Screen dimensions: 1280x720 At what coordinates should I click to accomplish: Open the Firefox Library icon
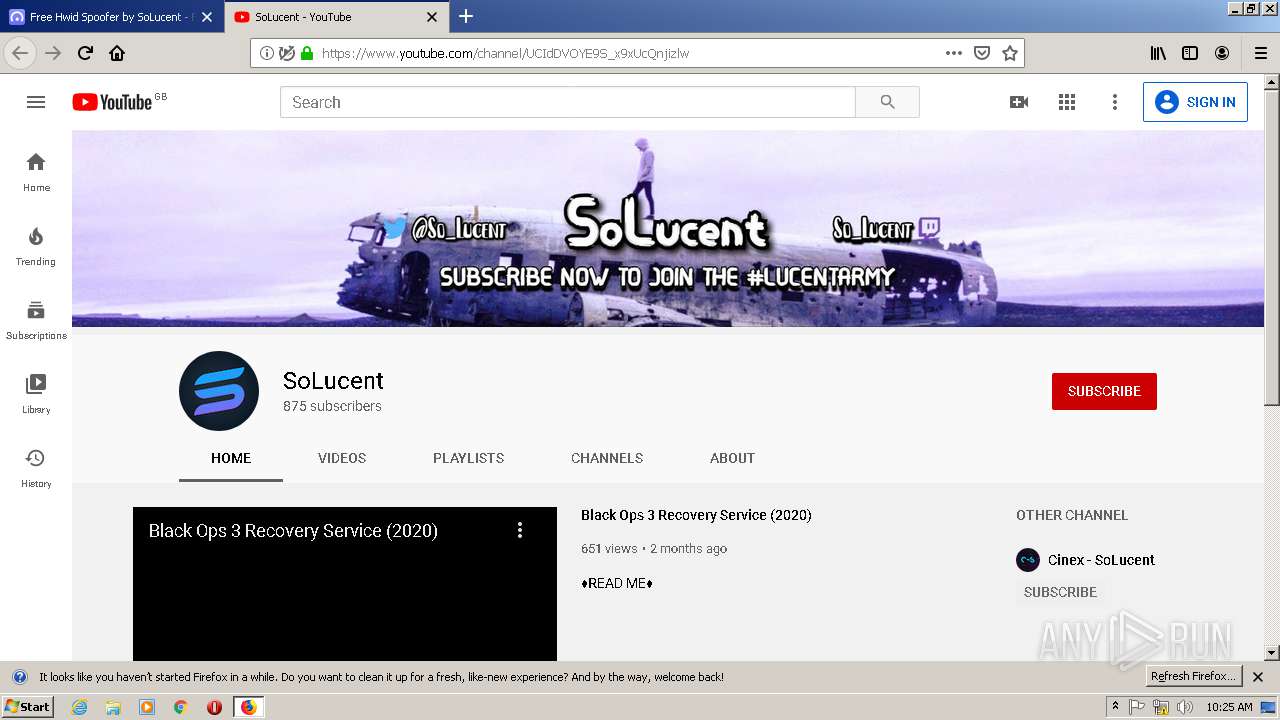(x=1158, y=53)
